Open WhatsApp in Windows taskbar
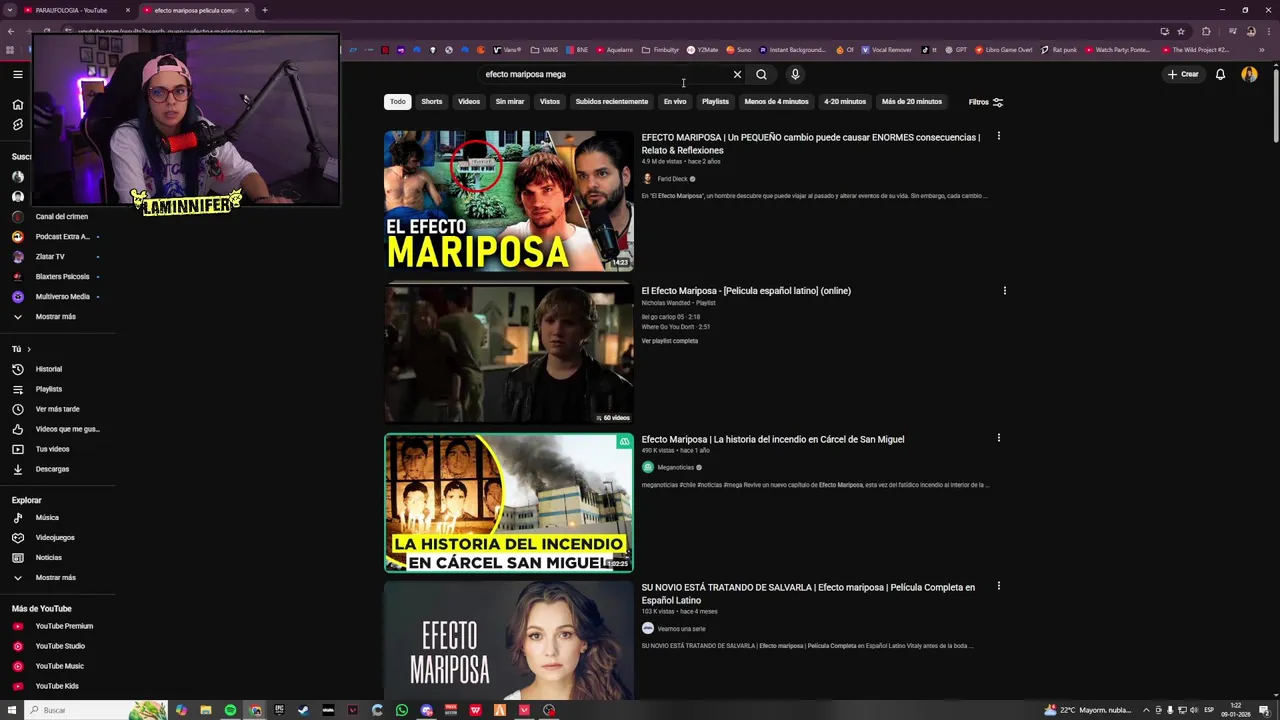 [x=402, y=710]
